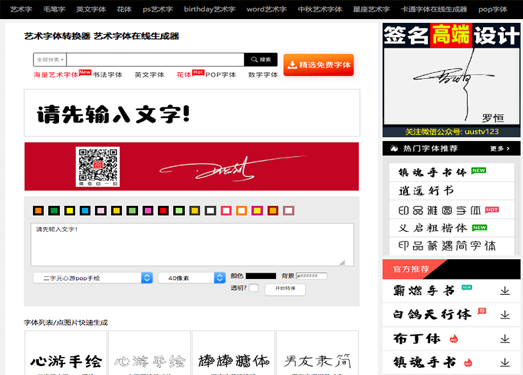The image size is (523, 375).
Task: Select the 心游手绘 font thumbnail
Action: pos(66,353)
